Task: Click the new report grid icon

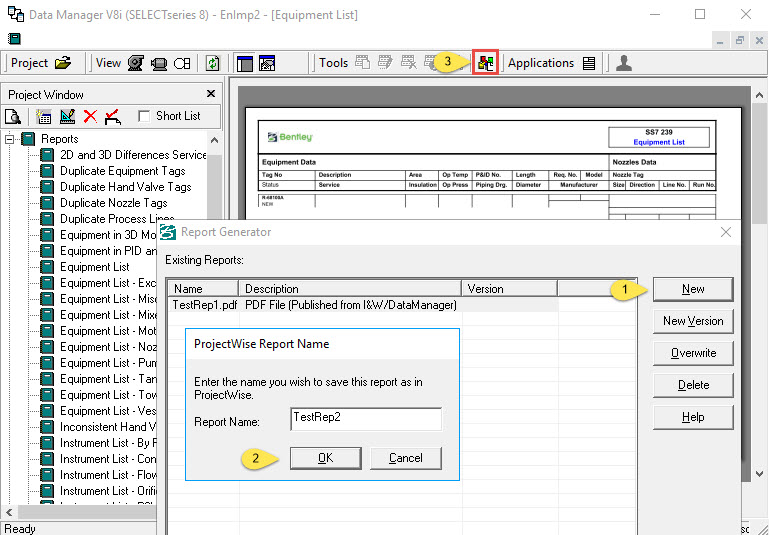Action: point(44,117)
